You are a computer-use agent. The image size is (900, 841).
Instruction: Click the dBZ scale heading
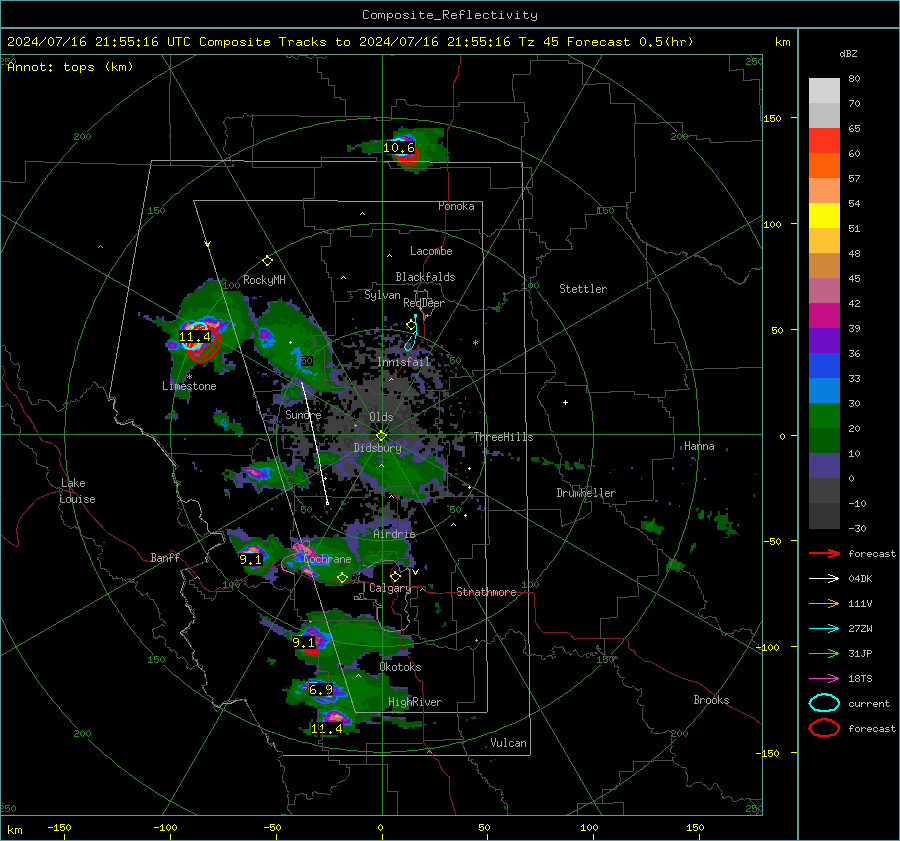848,53
